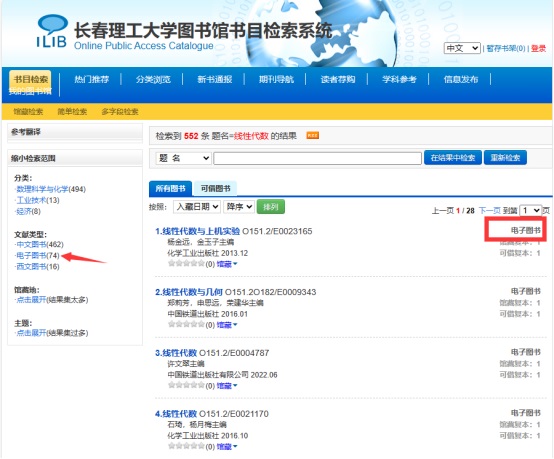Open book title 1.线性代数与上机实验
Viewport: 554px width, 459px height.
click(197, 231)
